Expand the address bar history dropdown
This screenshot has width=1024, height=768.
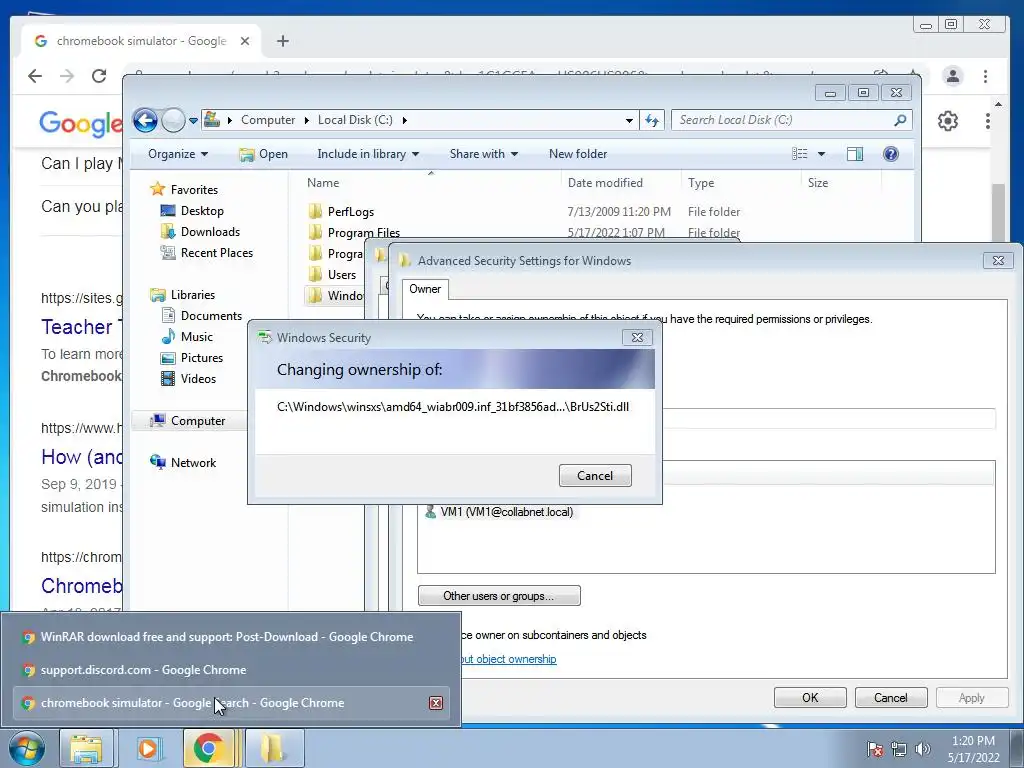[629, 120]
